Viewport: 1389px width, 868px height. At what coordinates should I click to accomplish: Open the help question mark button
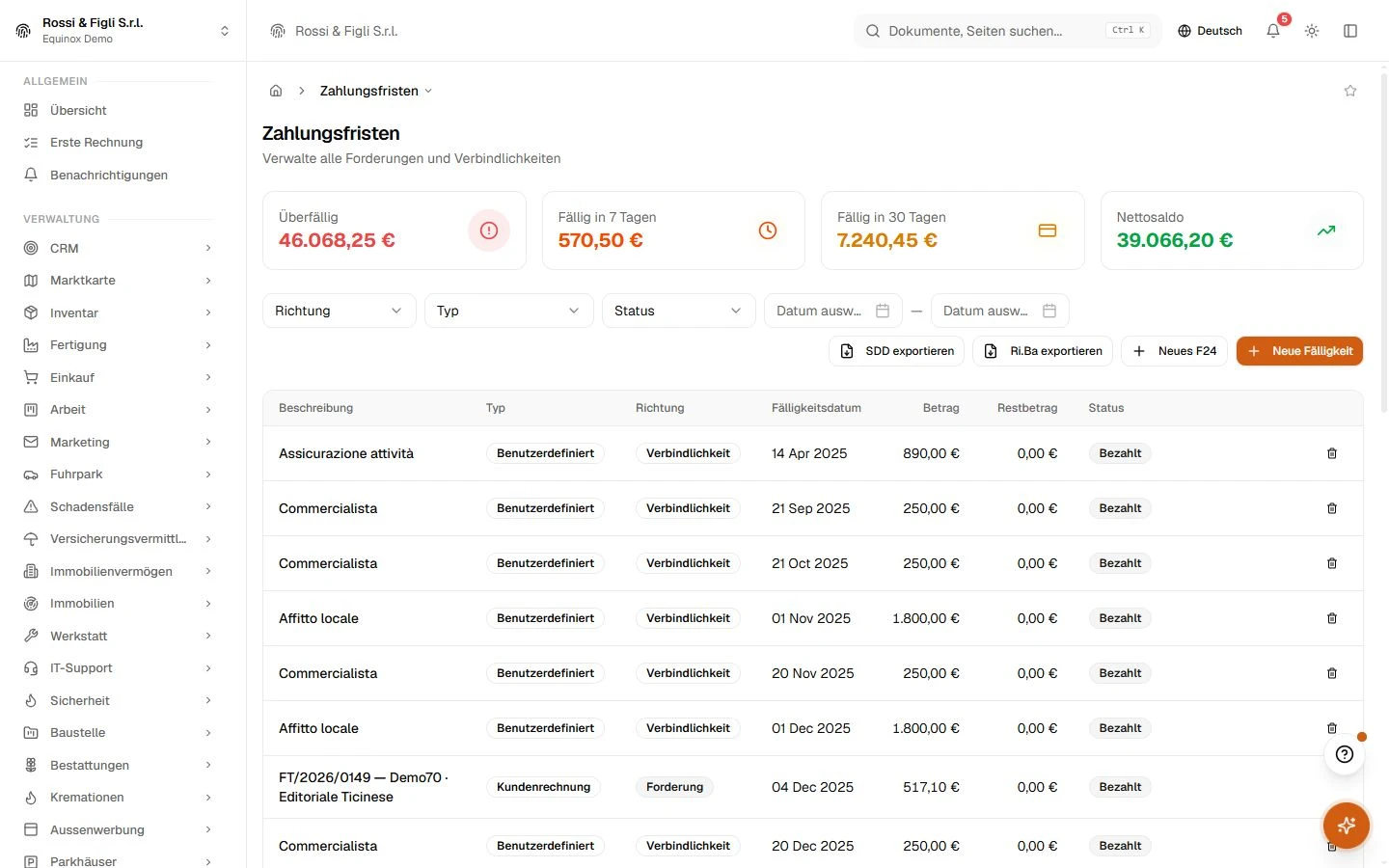[x=1345, y=754]
